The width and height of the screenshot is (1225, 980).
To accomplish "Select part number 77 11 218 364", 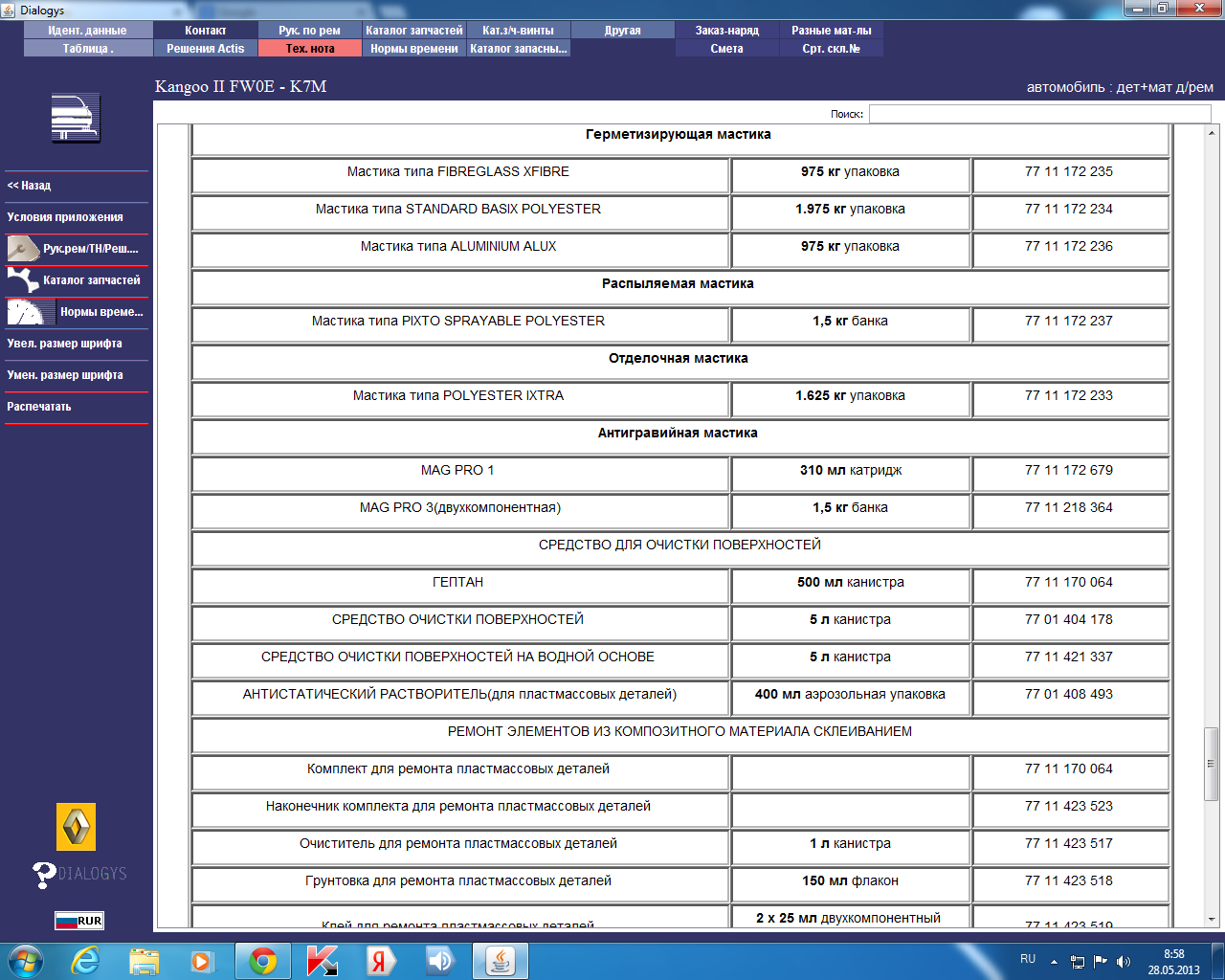I will tap(1069, 507).
